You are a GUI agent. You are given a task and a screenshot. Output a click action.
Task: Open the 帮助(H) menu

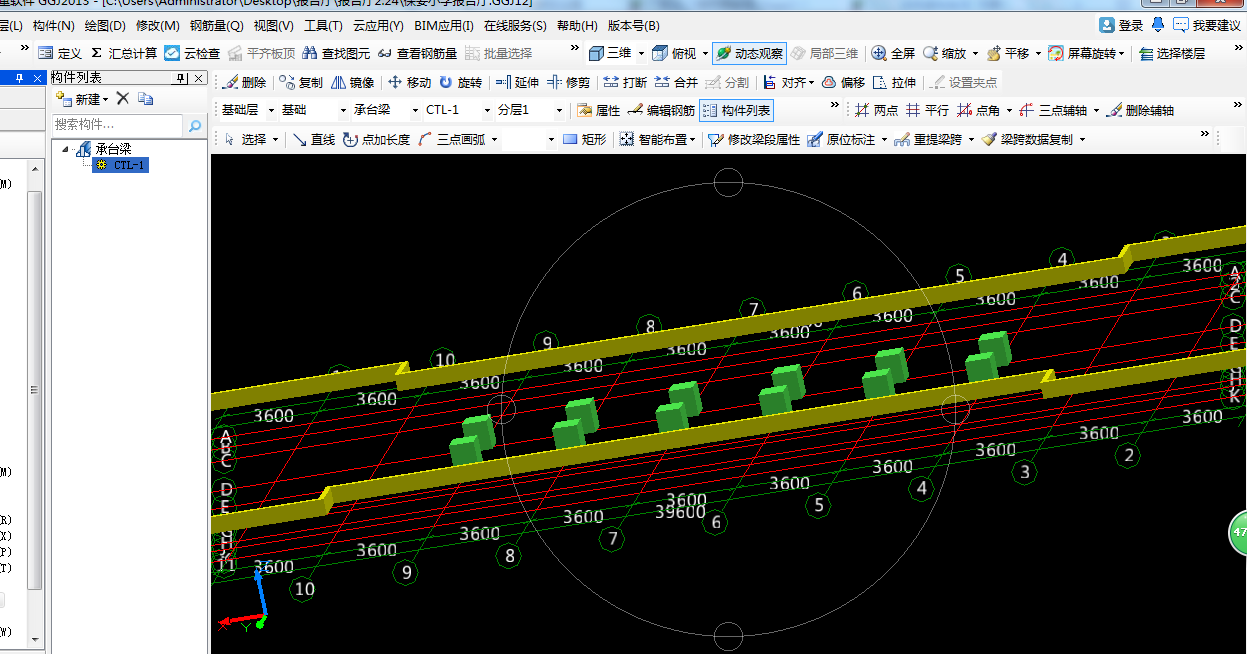coord(577,25)
